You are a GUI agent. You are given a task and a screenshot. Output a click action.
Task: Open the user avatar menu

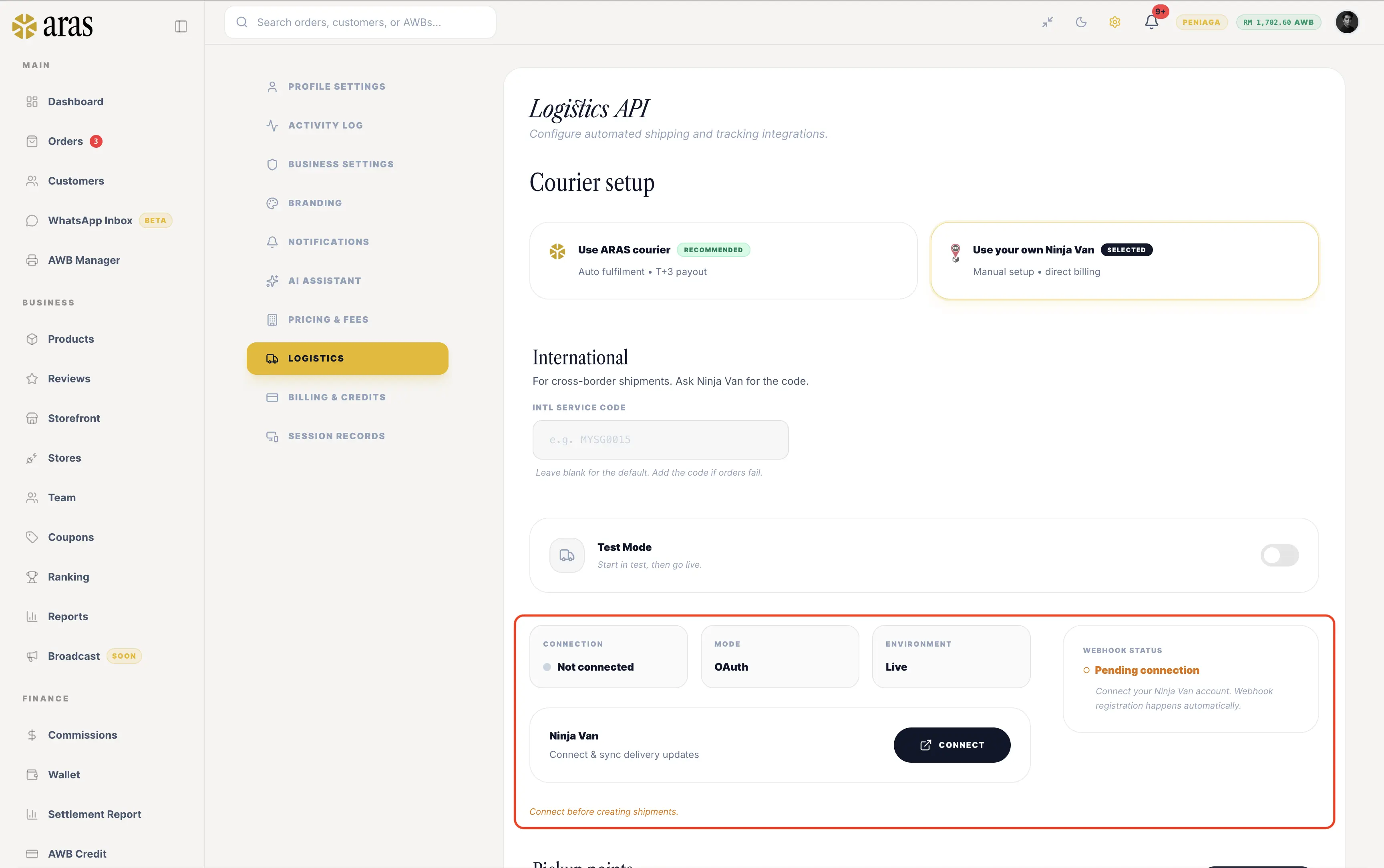point(1347,22)
